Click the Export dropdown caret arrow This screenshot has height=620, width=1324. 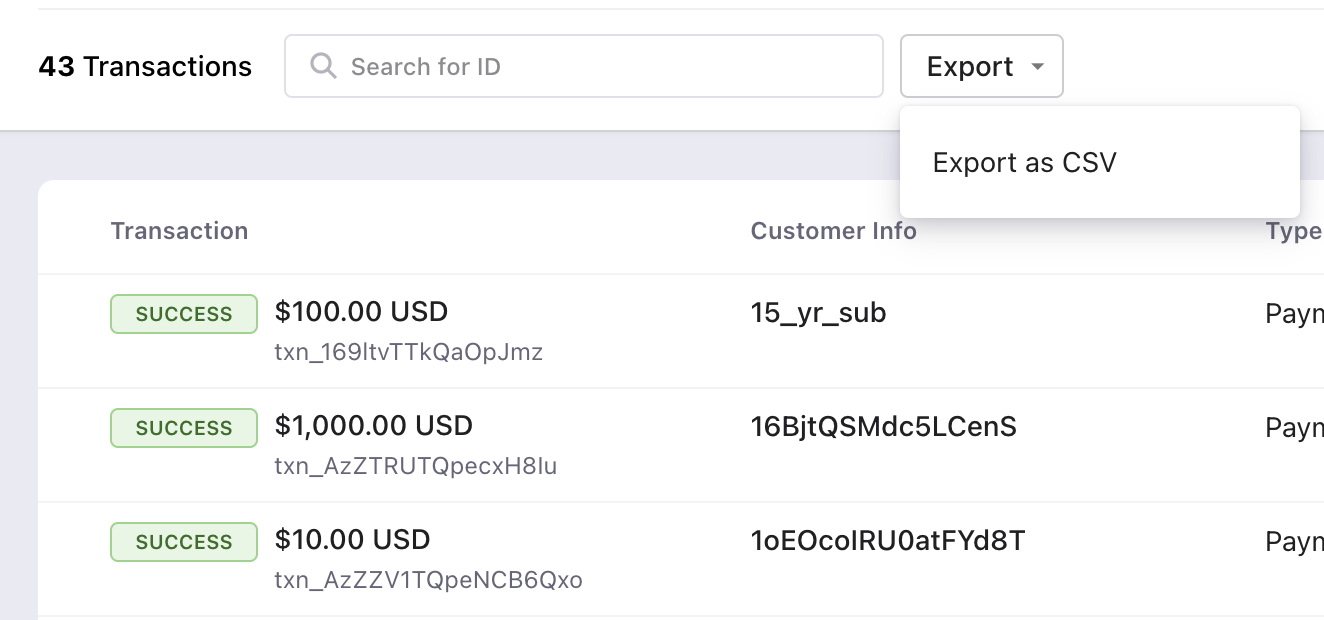coord(1037,67)
